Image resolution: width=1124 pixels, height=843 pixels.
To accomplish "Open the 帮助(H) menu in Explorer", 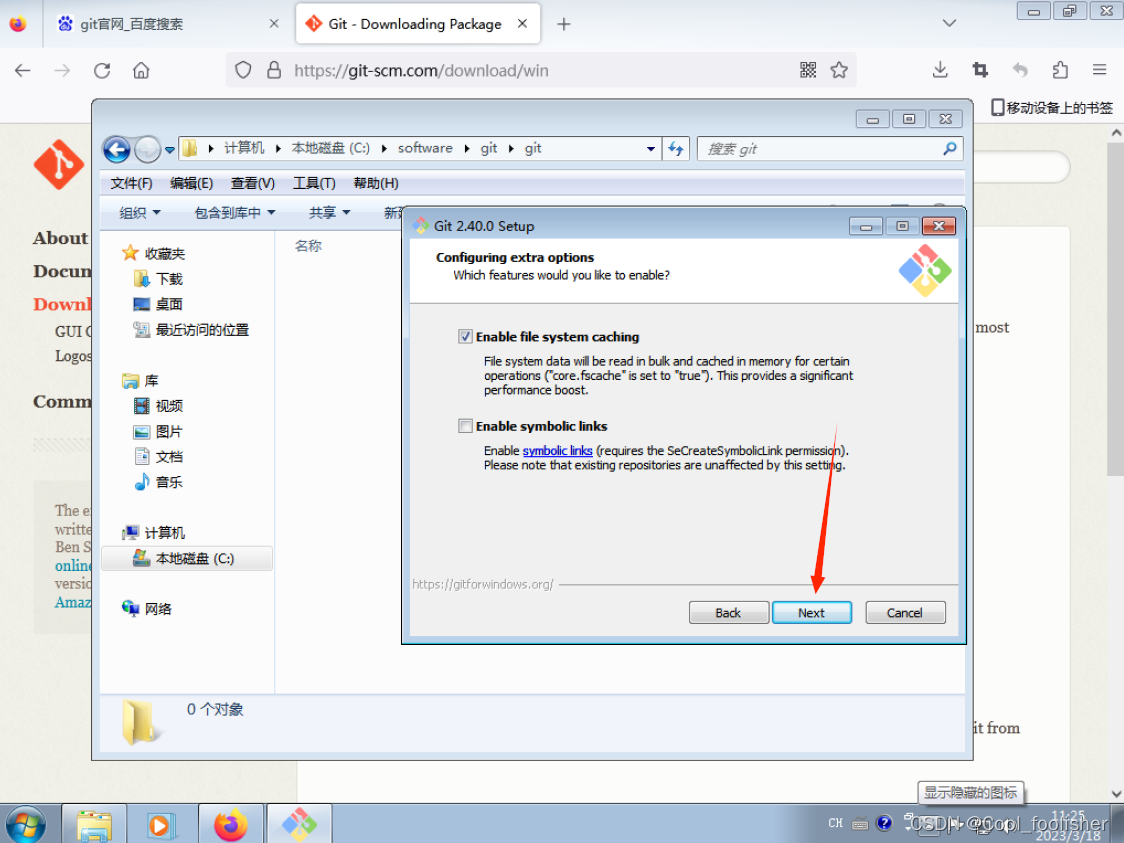I will [x=376, y=184].
